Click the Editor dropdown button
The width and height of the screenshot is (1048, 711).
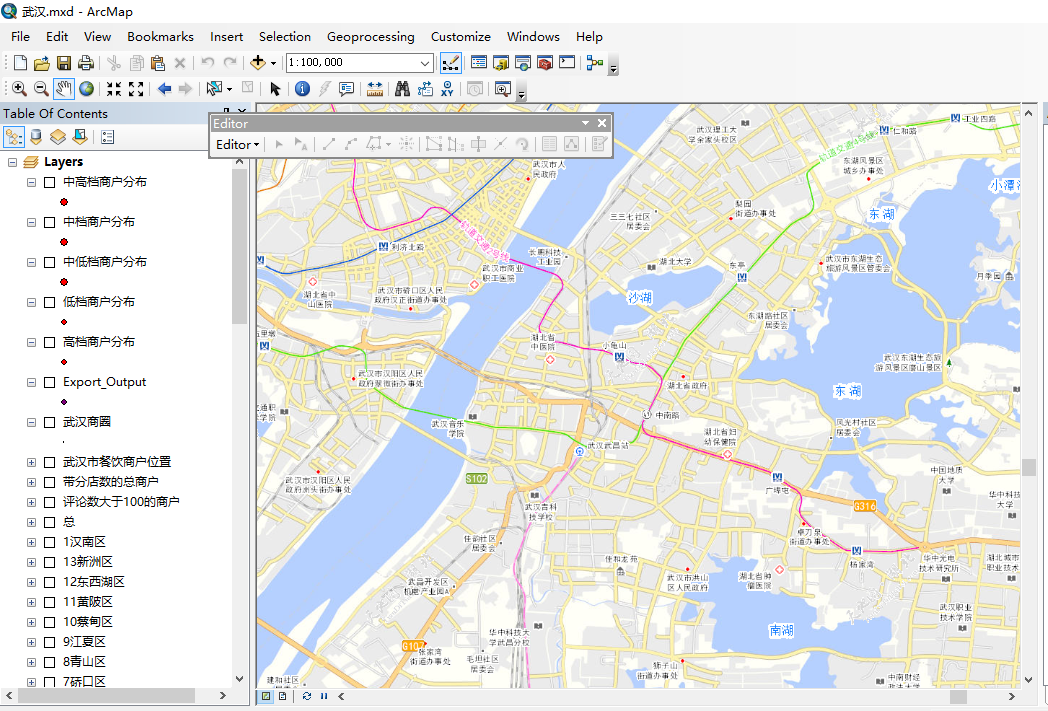pos(238,144)
